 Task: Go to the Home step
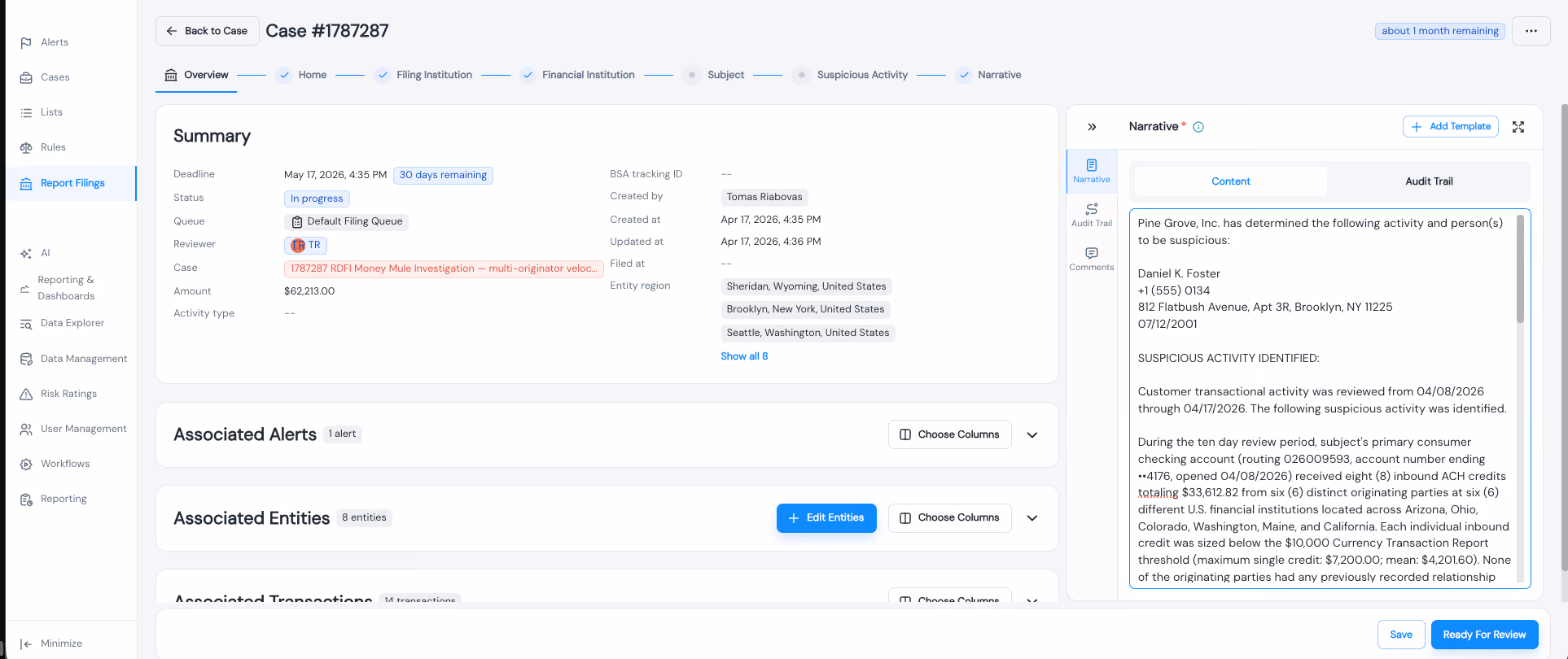point(302,75)
